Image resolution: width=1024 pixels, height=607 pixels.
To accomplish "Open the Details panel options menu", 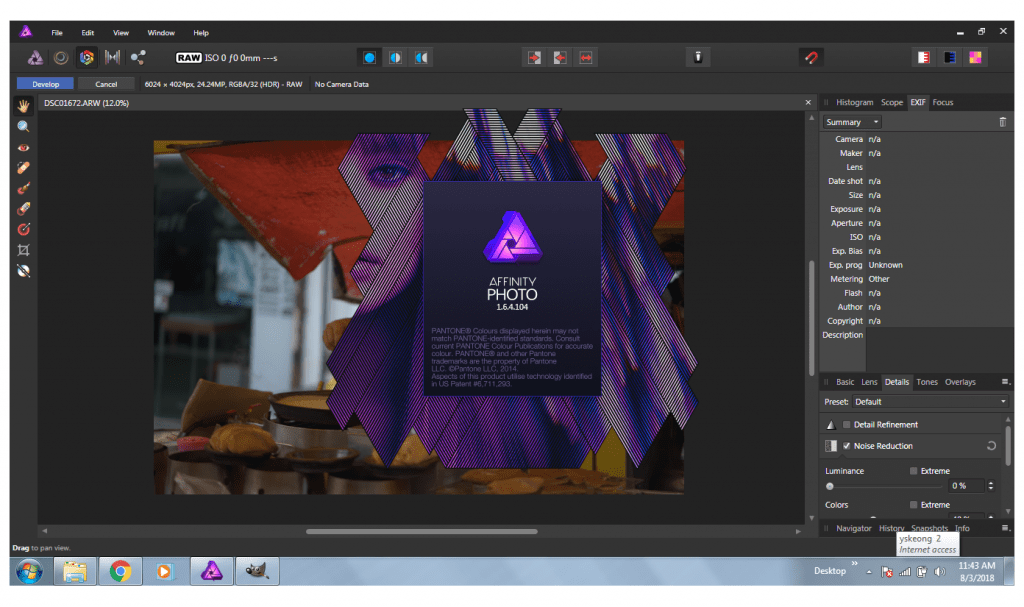I will coord(1005,382).
